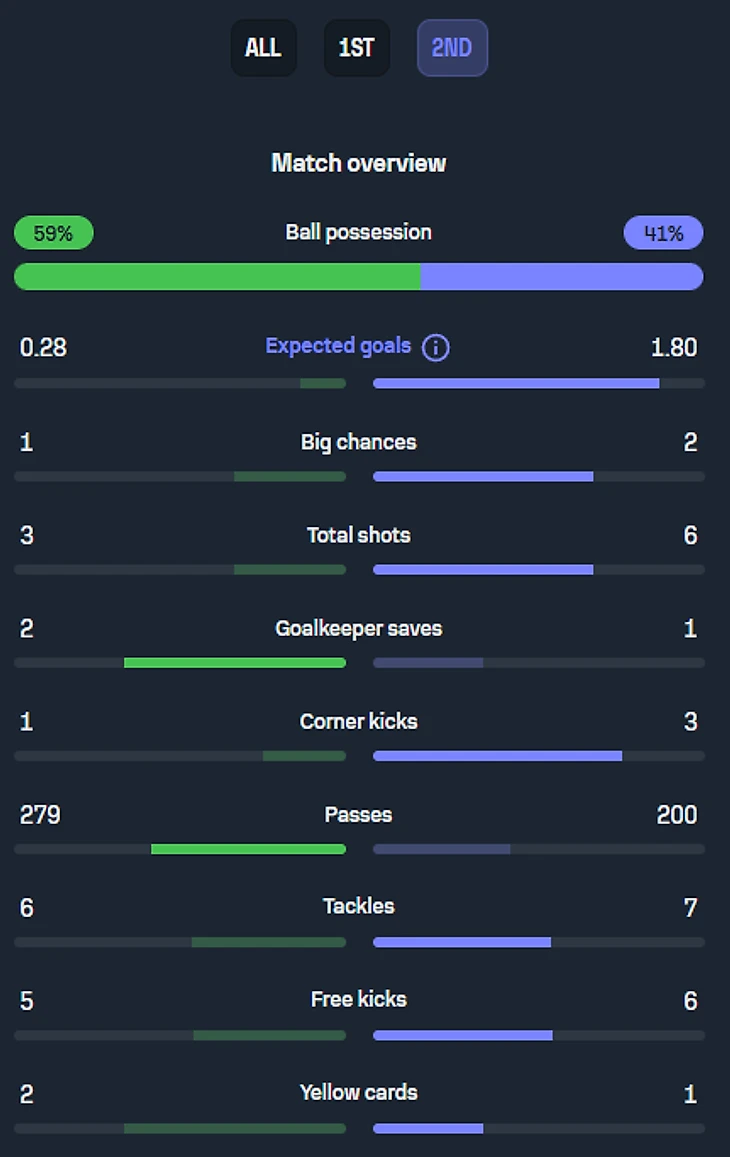This screenshot has height=1157, width=730.
Task: Click the green ball possession bar segment
Action: tap(217, 277)
